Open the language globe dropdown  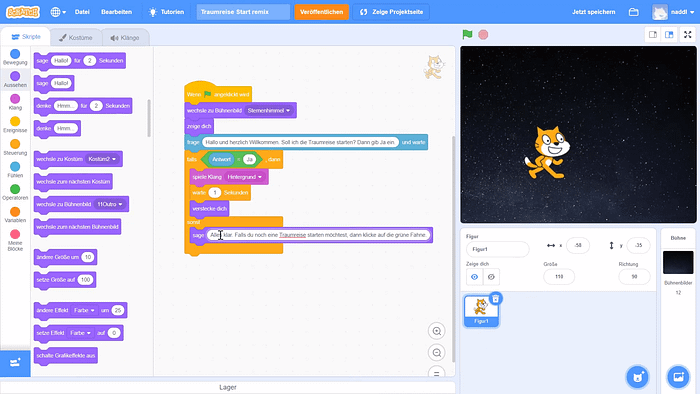point(58,12)
